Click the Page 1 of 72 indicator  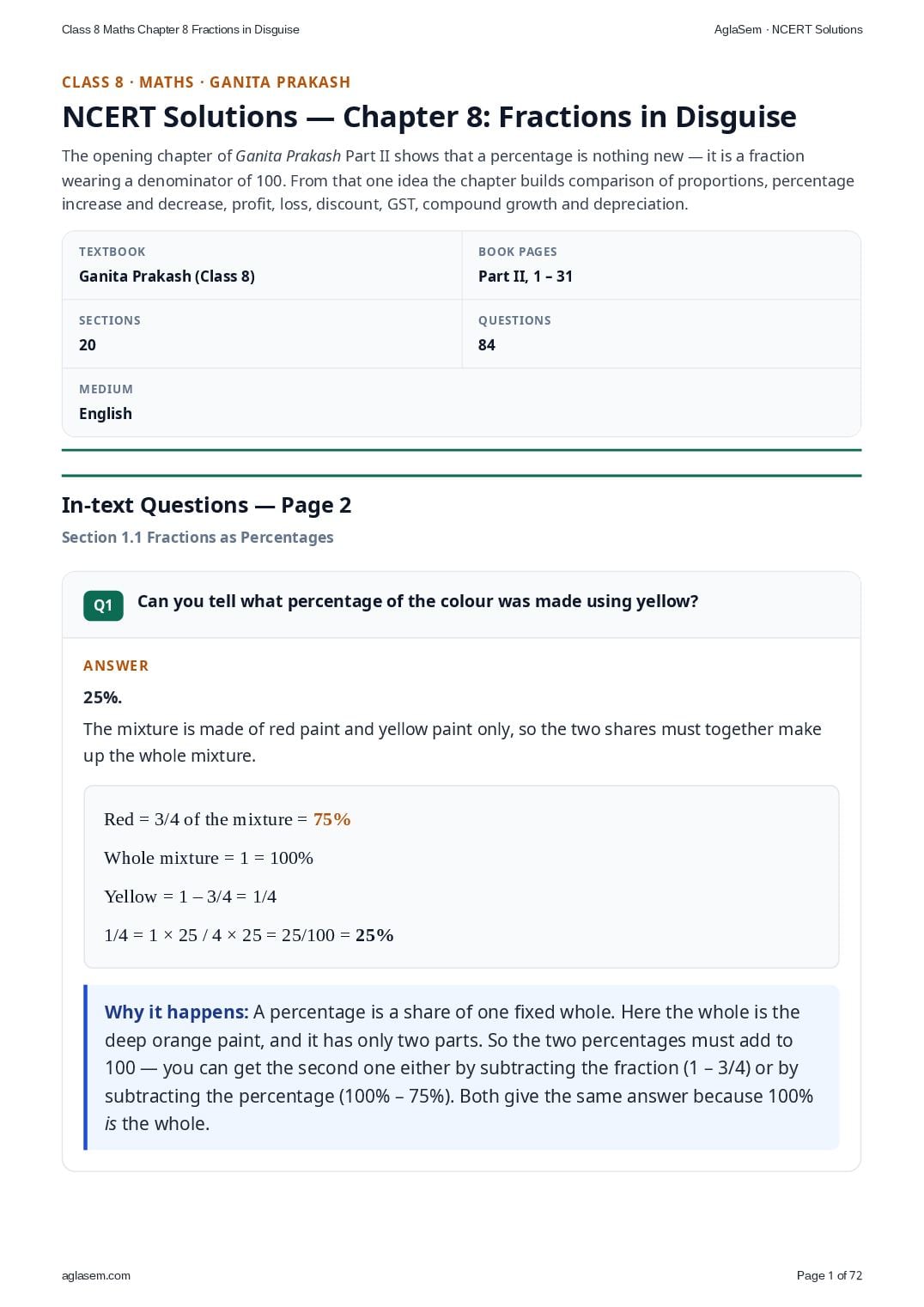tap(830, 1275)
